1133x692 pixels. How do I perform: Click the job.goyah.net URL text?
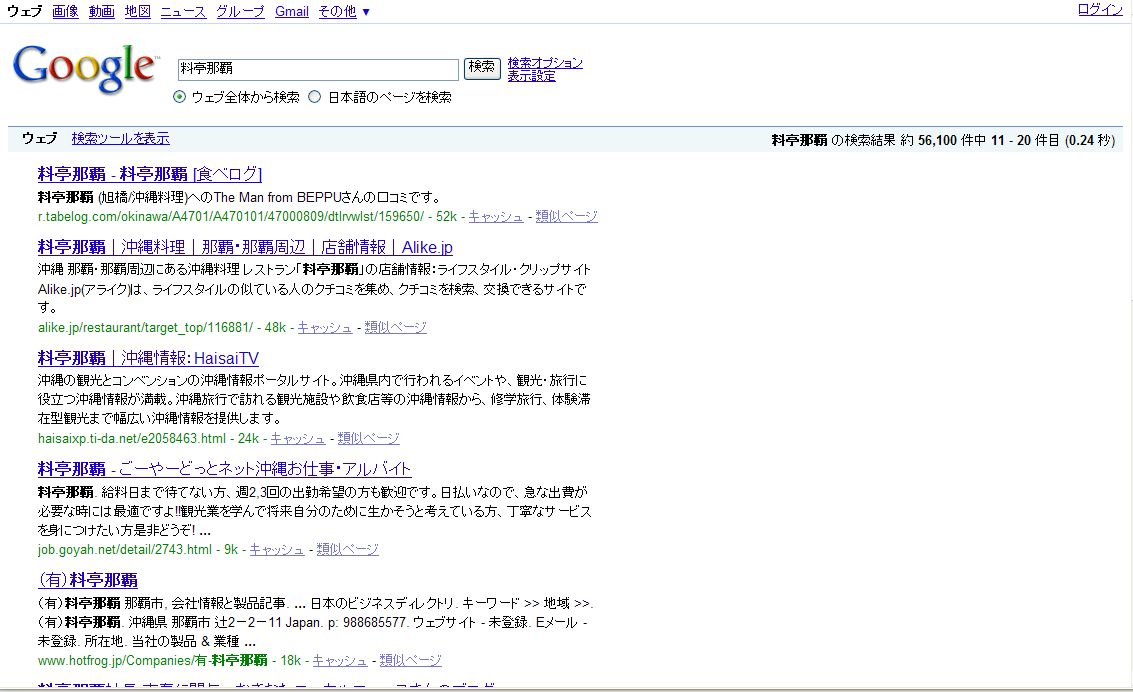125,550
